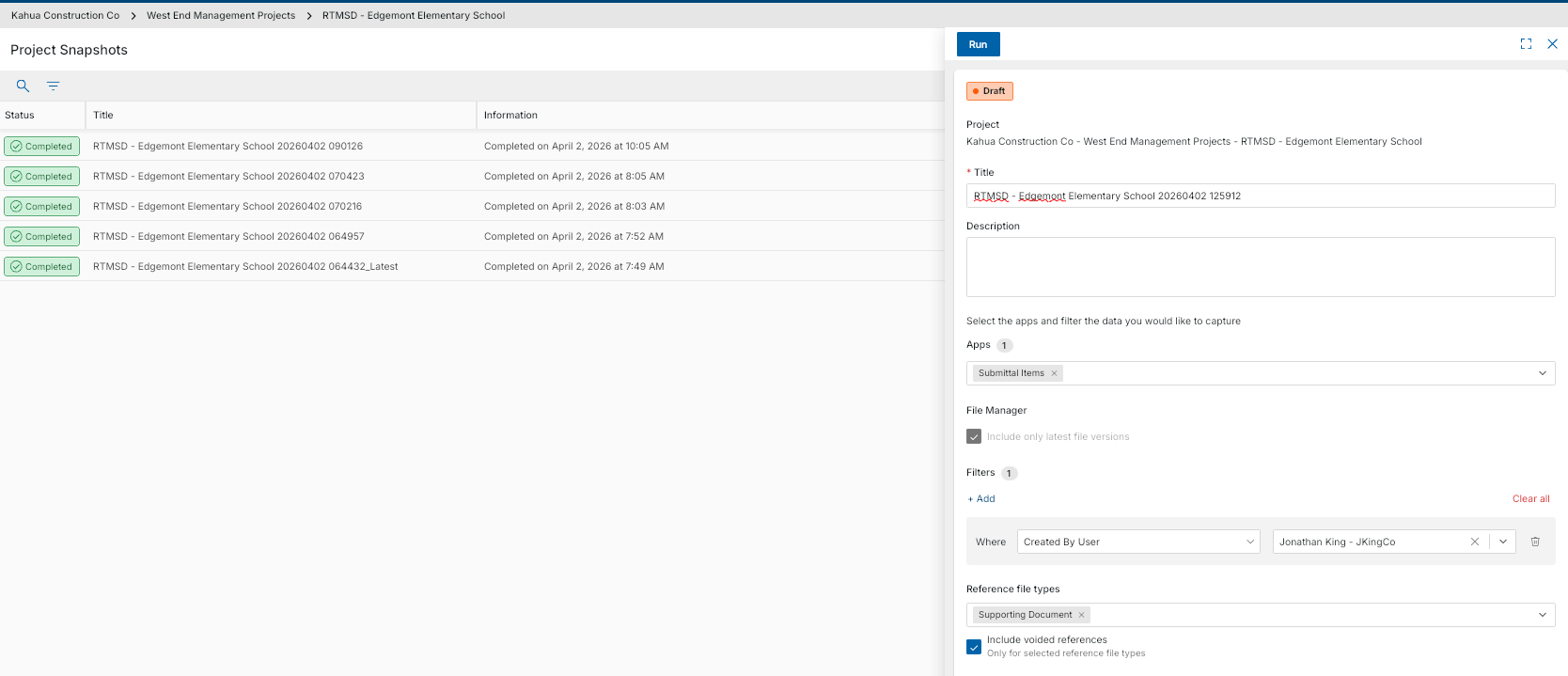Navigate to West End Management Projects breadcrumb
This screenshot has width=1568, height=676.
pyautogui.click(x=221, y=15)
